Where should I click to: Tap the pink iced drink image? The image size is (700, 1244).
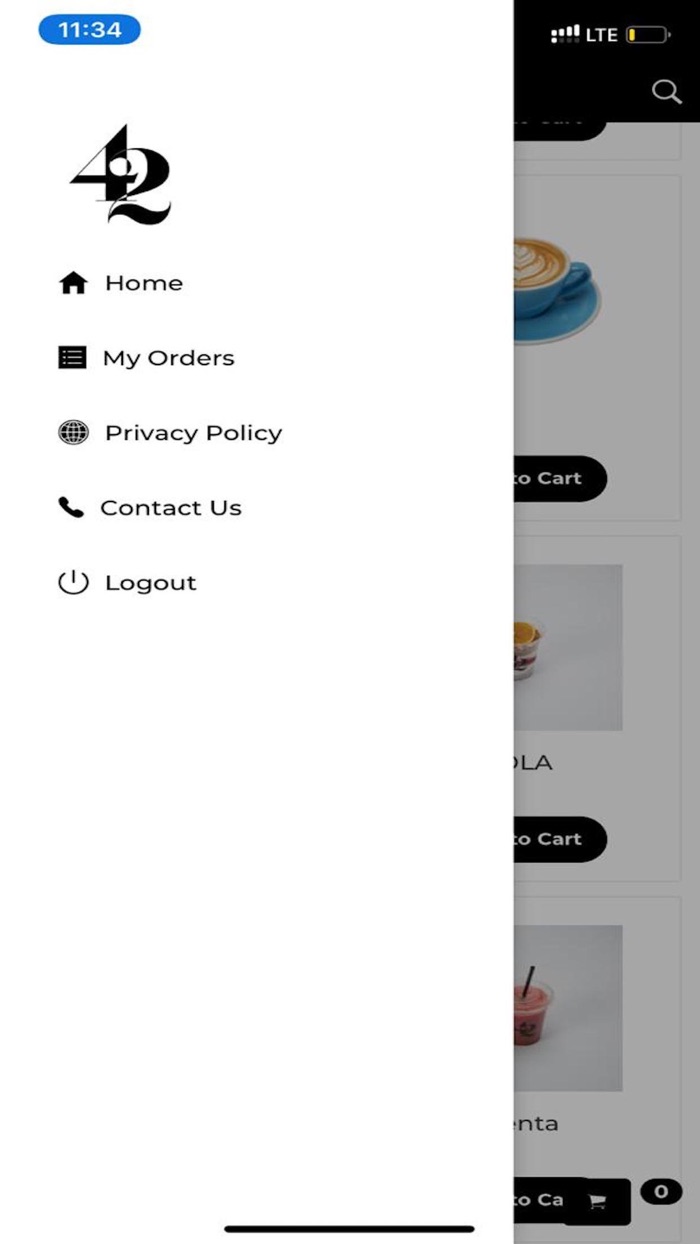tap(568, 1007)
